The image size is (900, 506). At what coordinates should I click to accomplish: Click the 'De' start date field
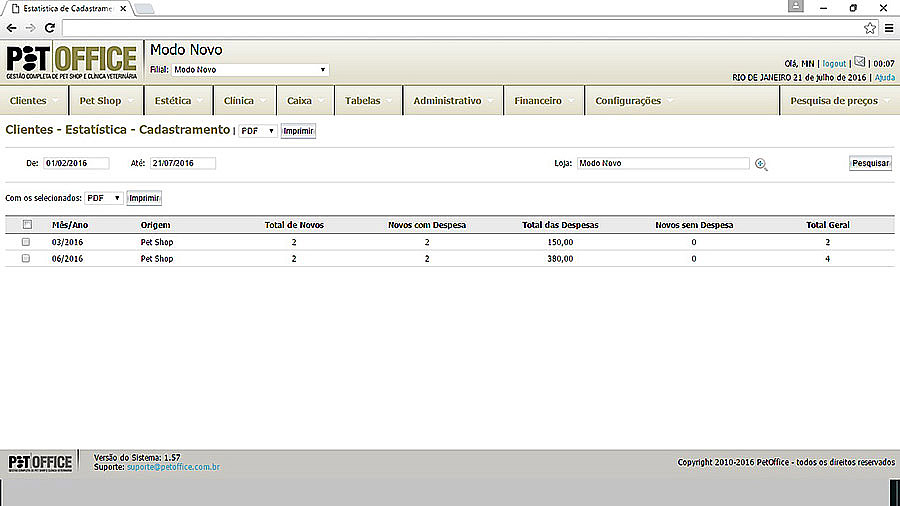76,163
